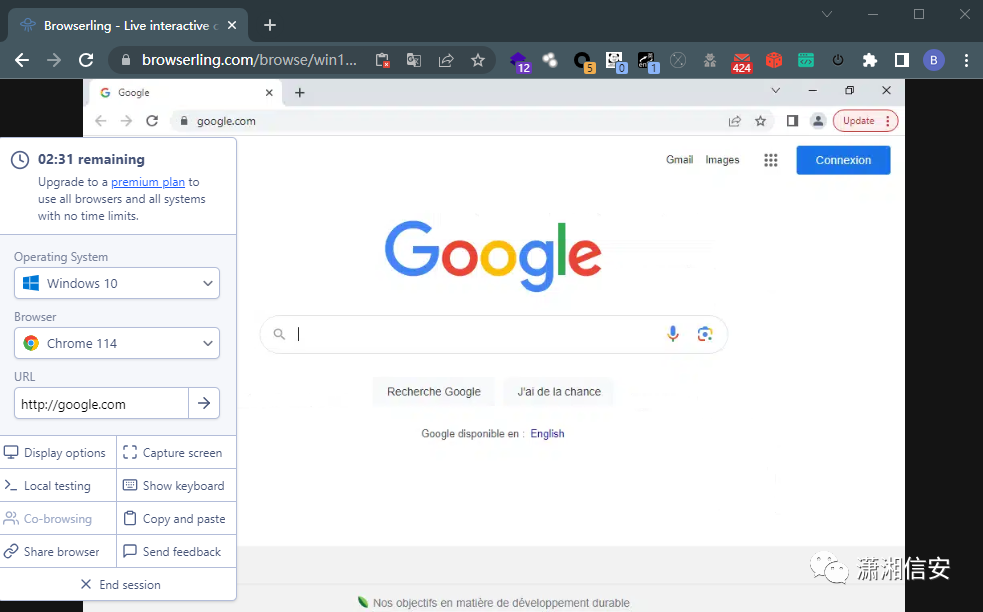Open Display options
Viewport: 983px width, 612px height.
[58, 452]
